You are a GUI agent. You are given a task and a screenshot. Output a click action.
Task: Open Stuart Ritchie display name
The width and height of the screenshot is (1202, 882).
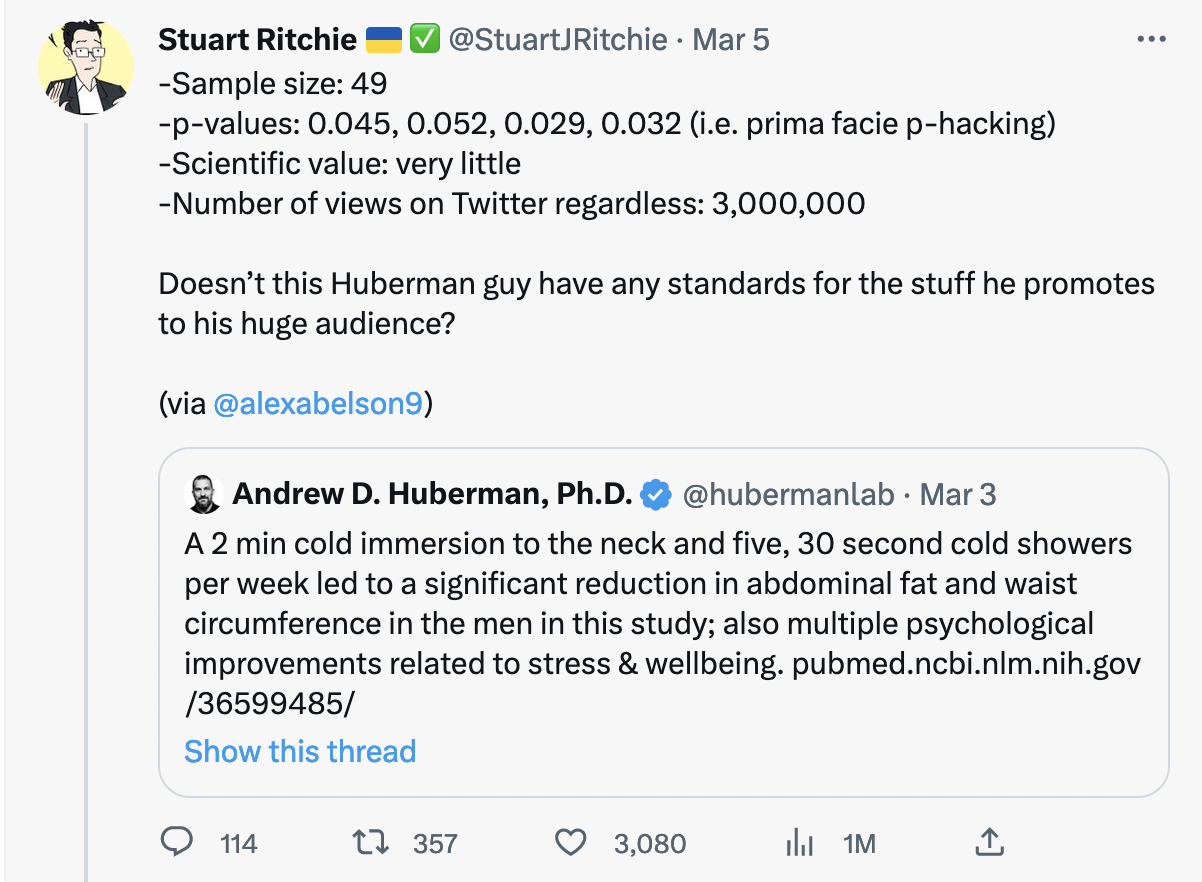click(257, 39)
